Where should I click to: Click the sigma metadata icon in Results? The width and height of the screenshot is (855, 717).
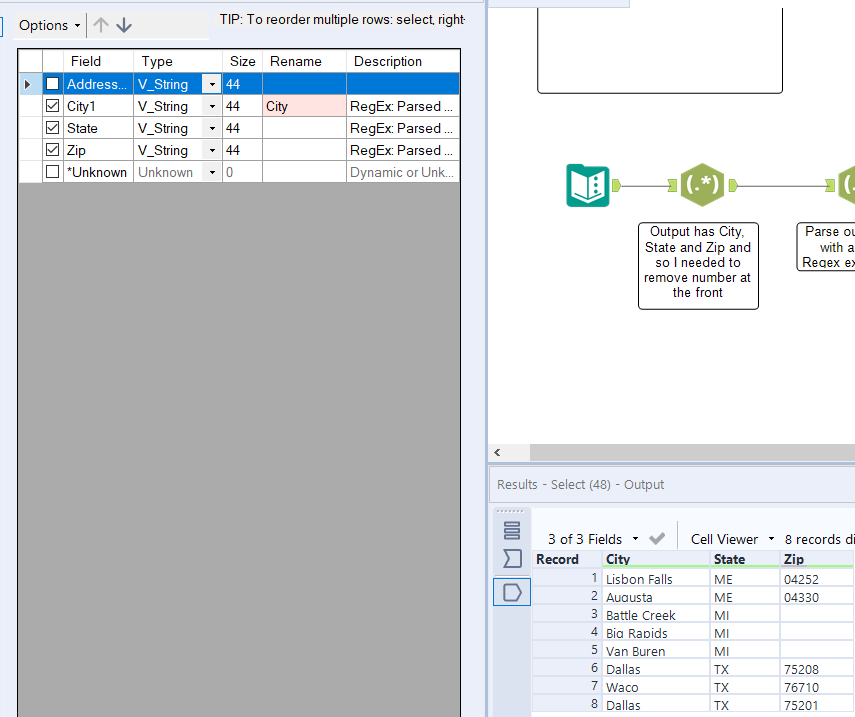(x=512, y=558)
